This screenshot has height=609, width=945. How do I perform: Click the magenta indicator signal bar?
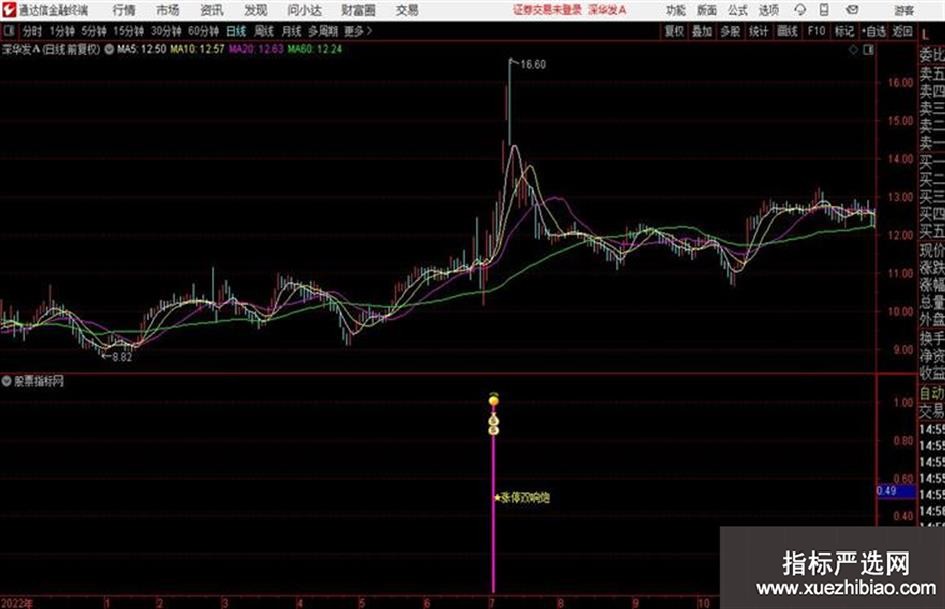coord(494,513)
